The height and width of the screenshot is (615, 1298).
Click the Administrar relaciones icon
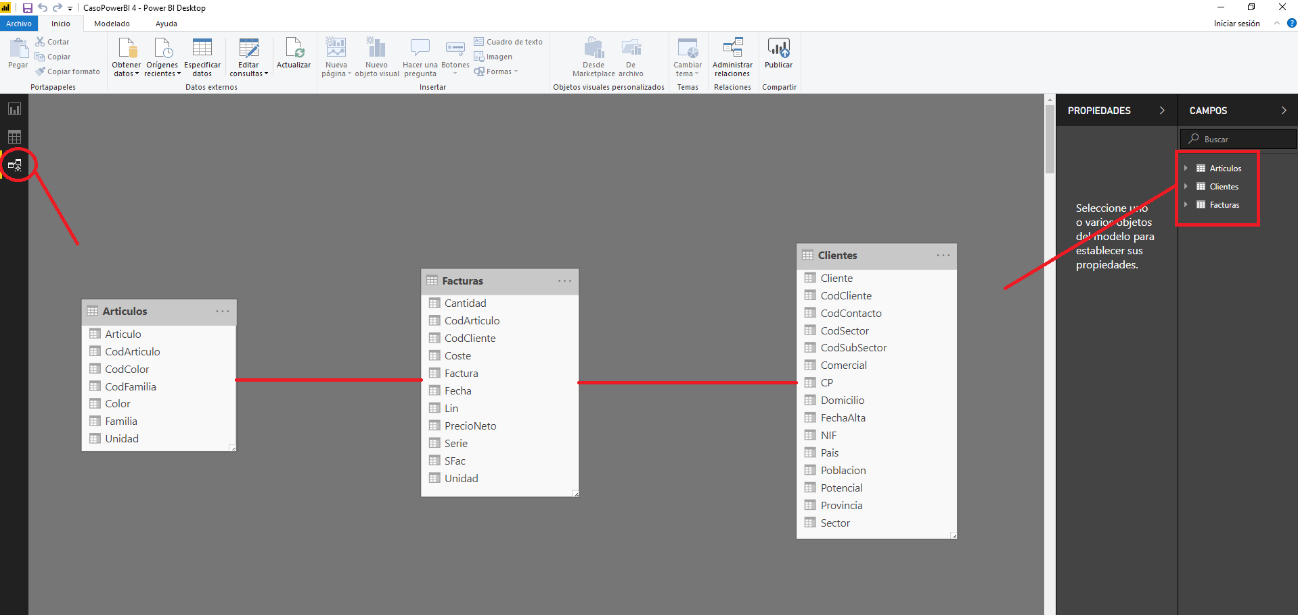coord(732,57)
